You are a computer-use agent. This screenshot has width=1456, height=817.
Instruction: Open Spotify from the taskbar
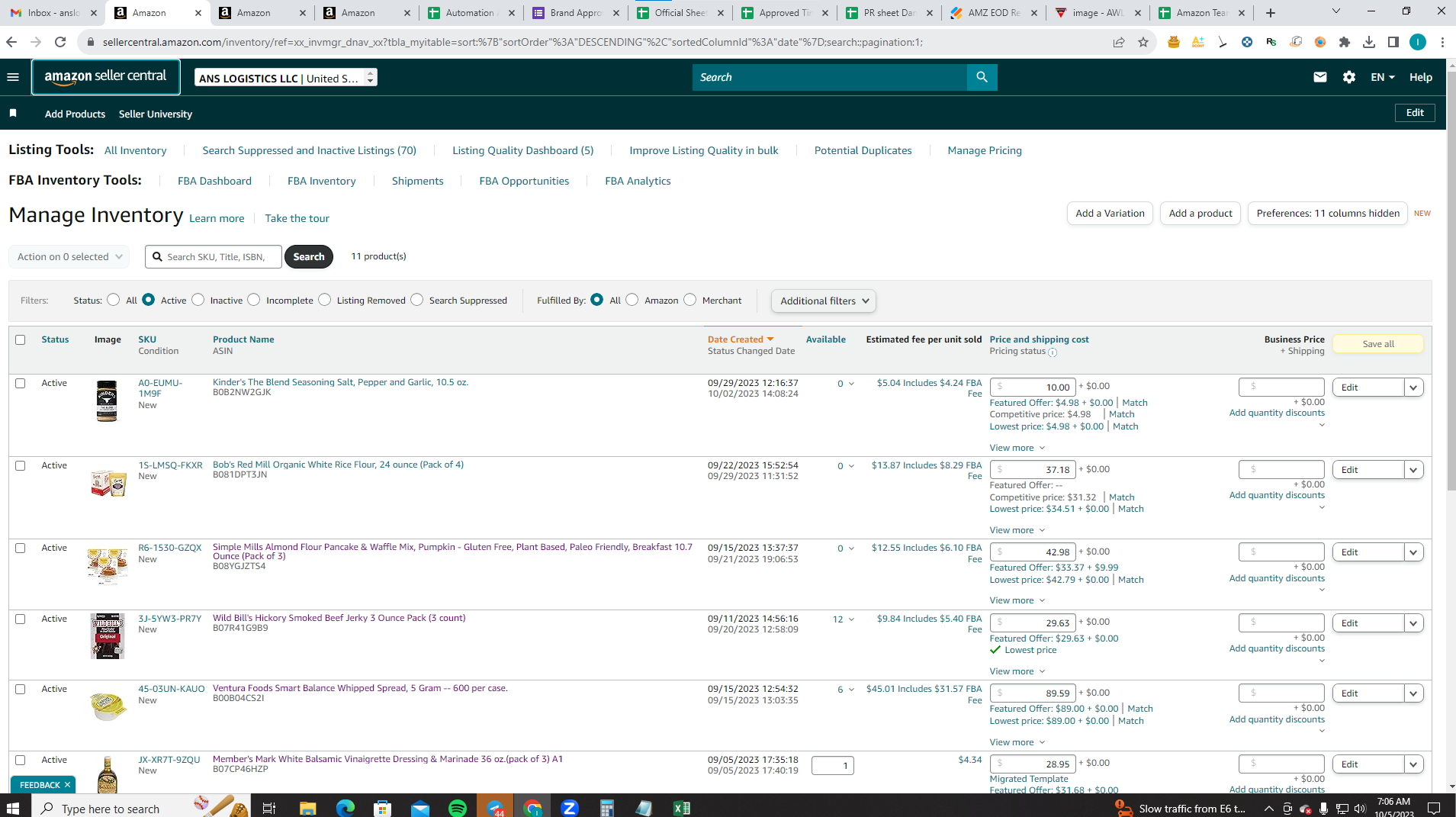click(x=458, y=808)
